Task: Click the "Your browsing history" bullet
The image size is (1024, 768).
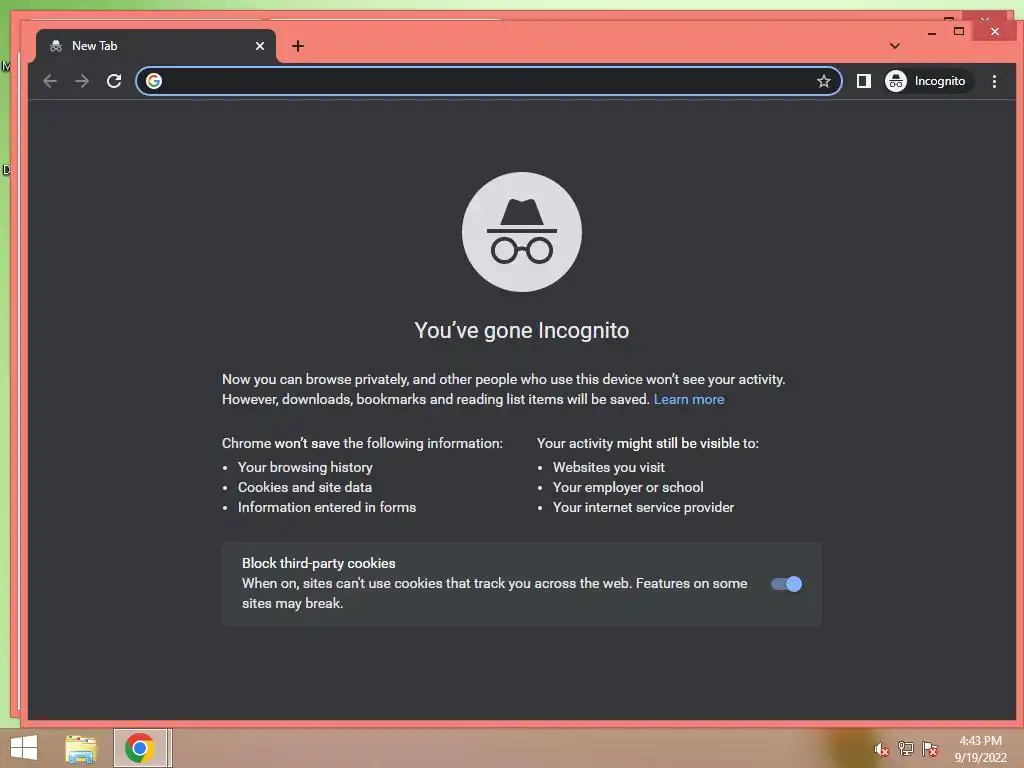Action: 305,467
